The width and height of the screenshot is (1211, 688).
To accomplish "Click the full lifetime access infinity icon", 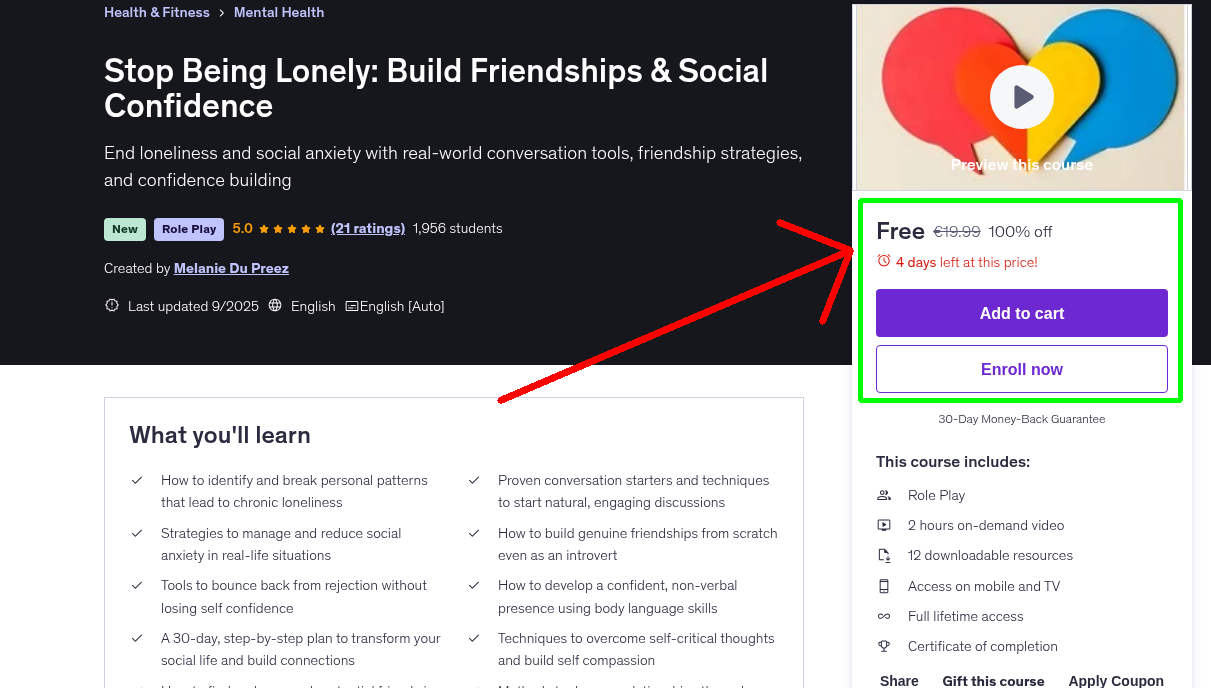I will point(884,616).
